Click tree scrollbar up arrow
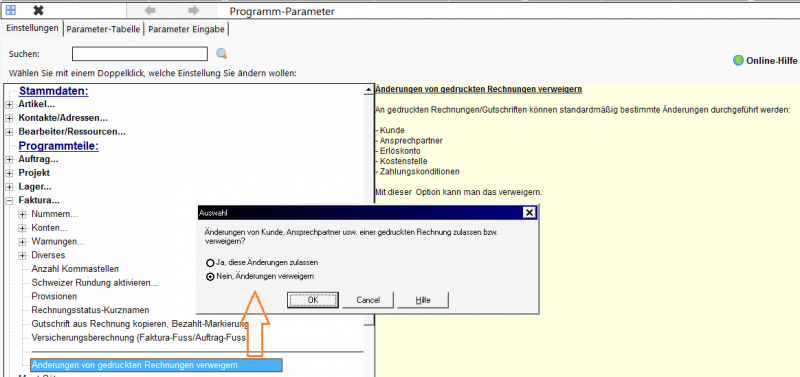The width and height of the screenshot is (800, 377). pos(368,90)
